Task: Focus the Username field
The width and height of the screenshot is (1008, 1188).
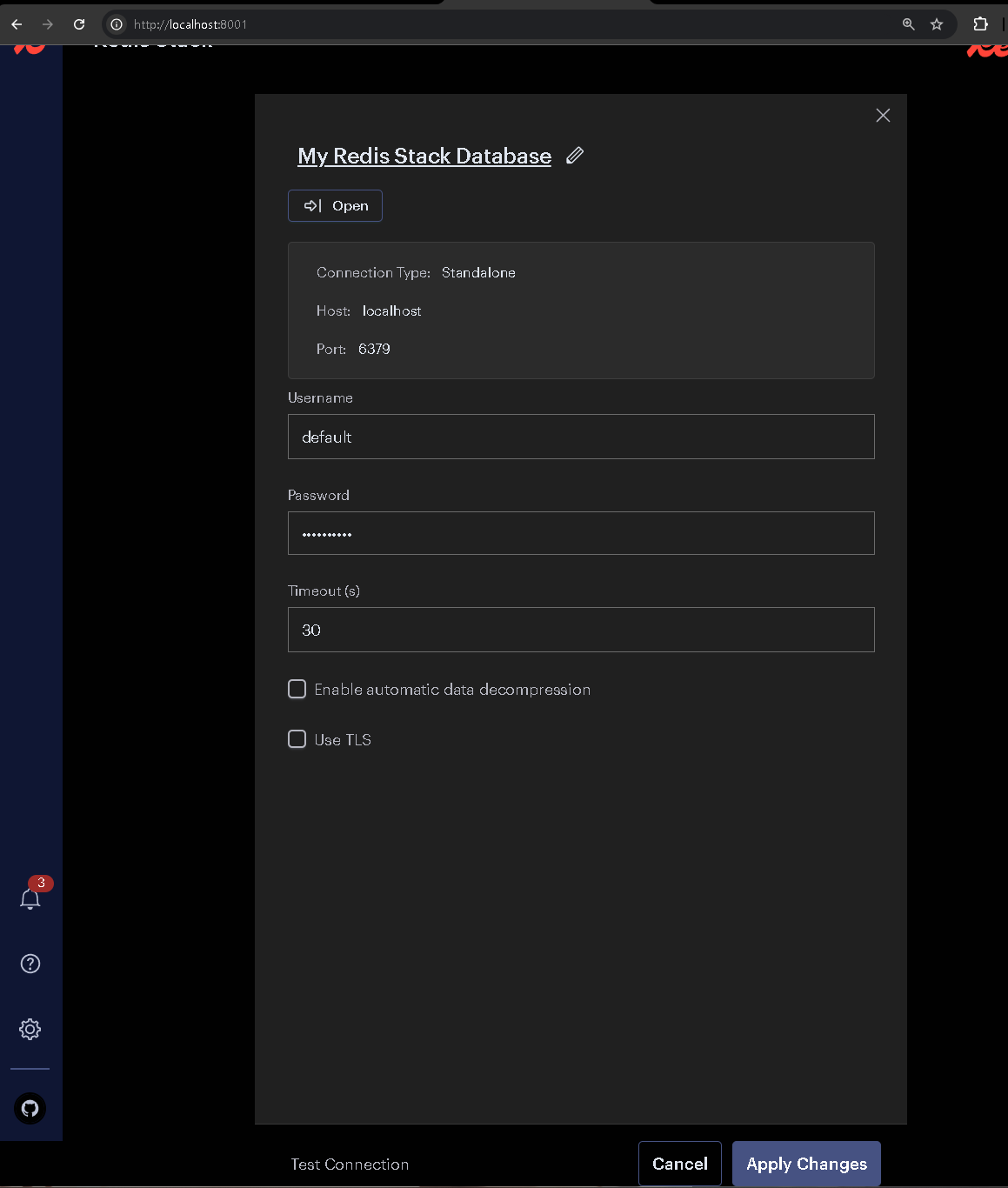Action: click(x=581, y=437)
